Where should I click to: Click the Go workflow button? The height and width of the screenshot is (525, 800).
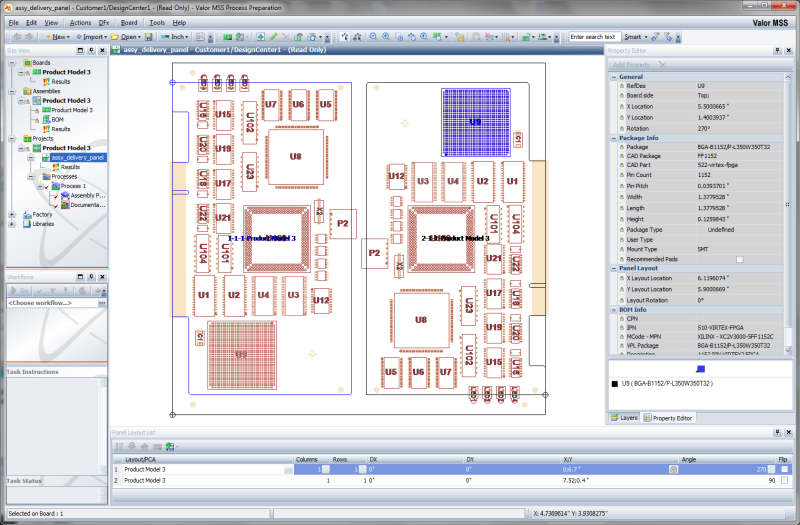19,290
